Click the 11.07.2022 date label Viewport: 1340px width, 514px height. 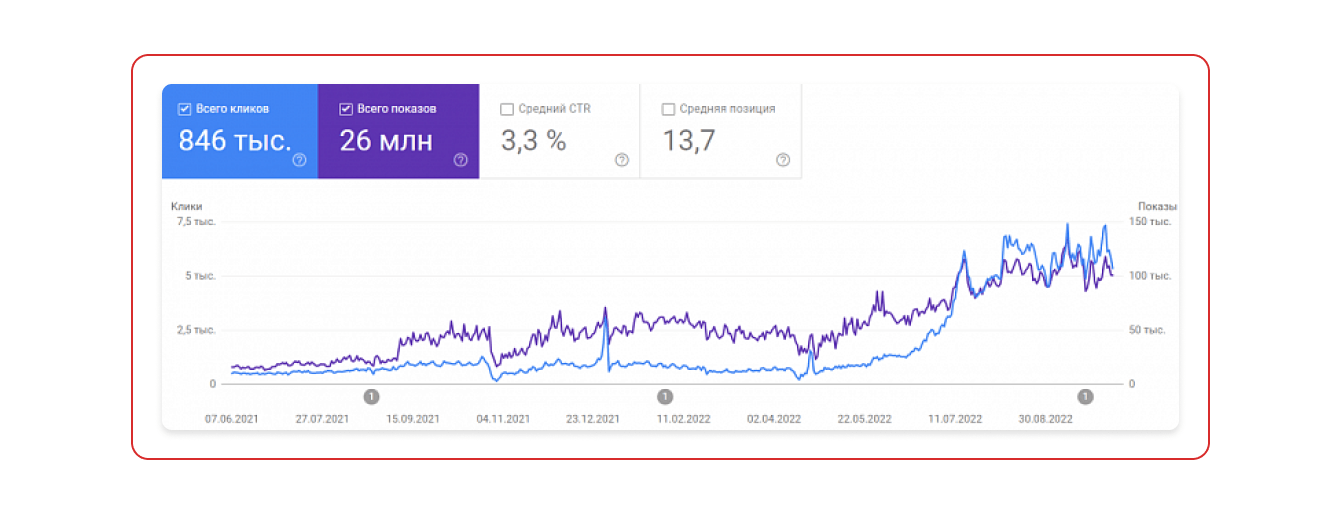(955, 419)
